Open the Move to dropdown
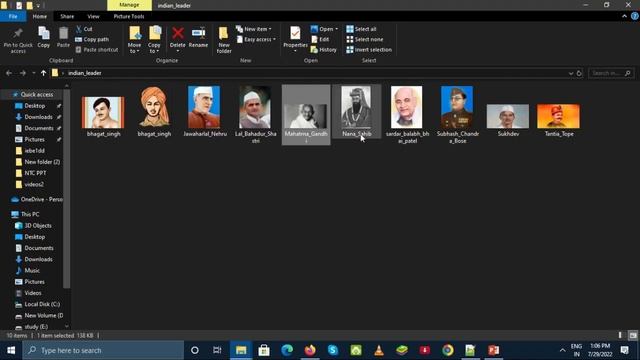The image size is (640, 360). [134, 40]
